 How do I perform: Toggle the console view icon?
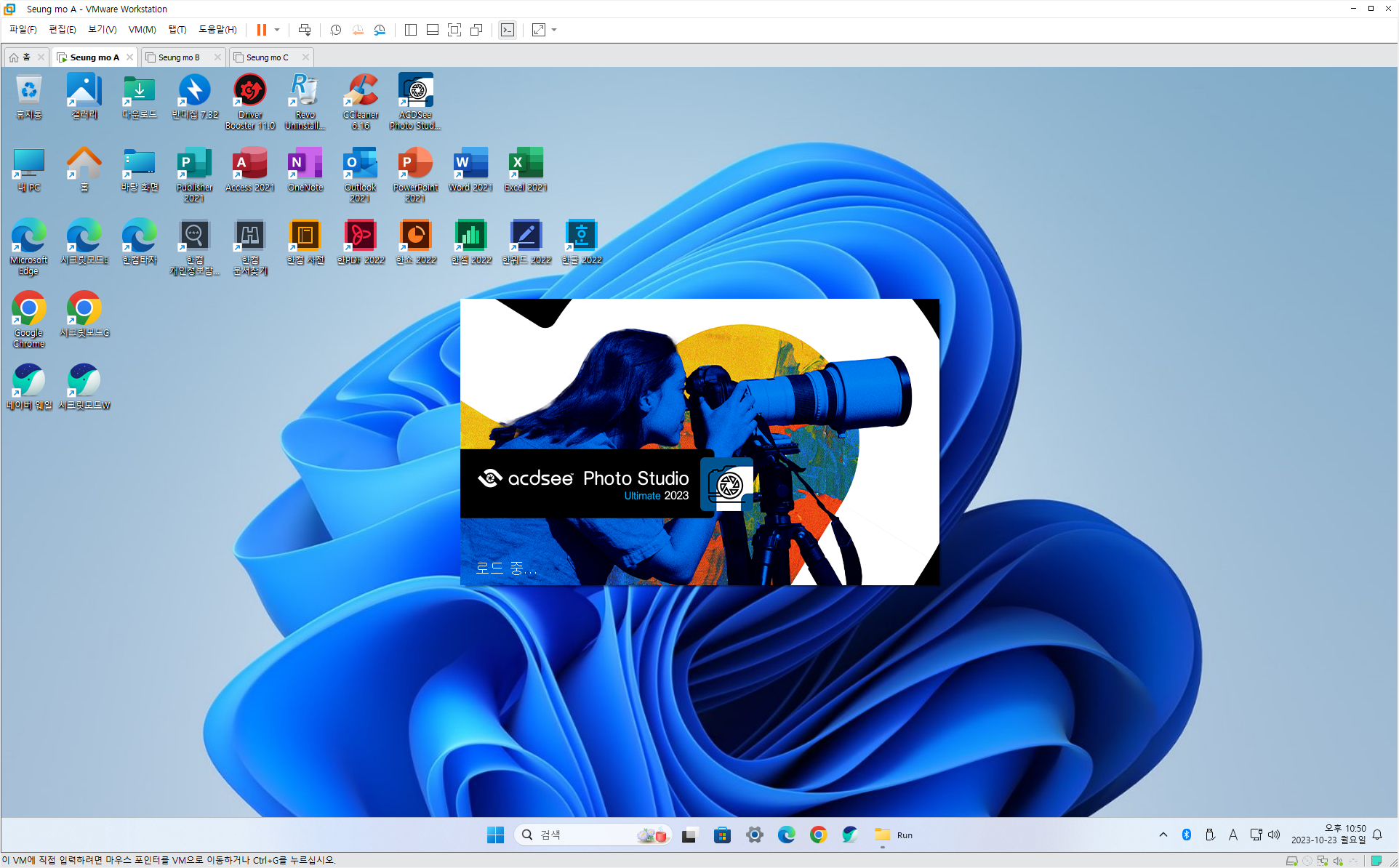coord(508,30)
